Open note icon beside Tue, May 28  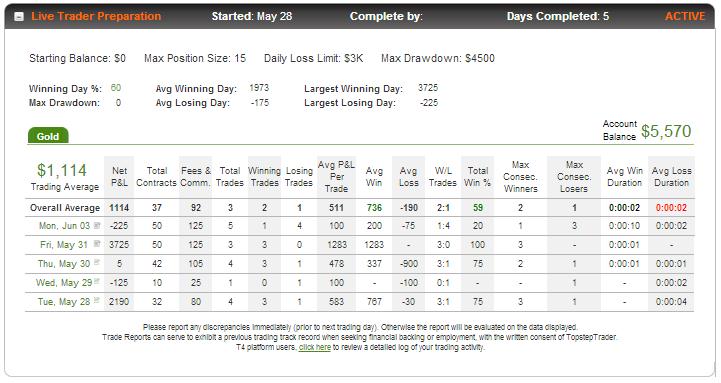(97, 300)
